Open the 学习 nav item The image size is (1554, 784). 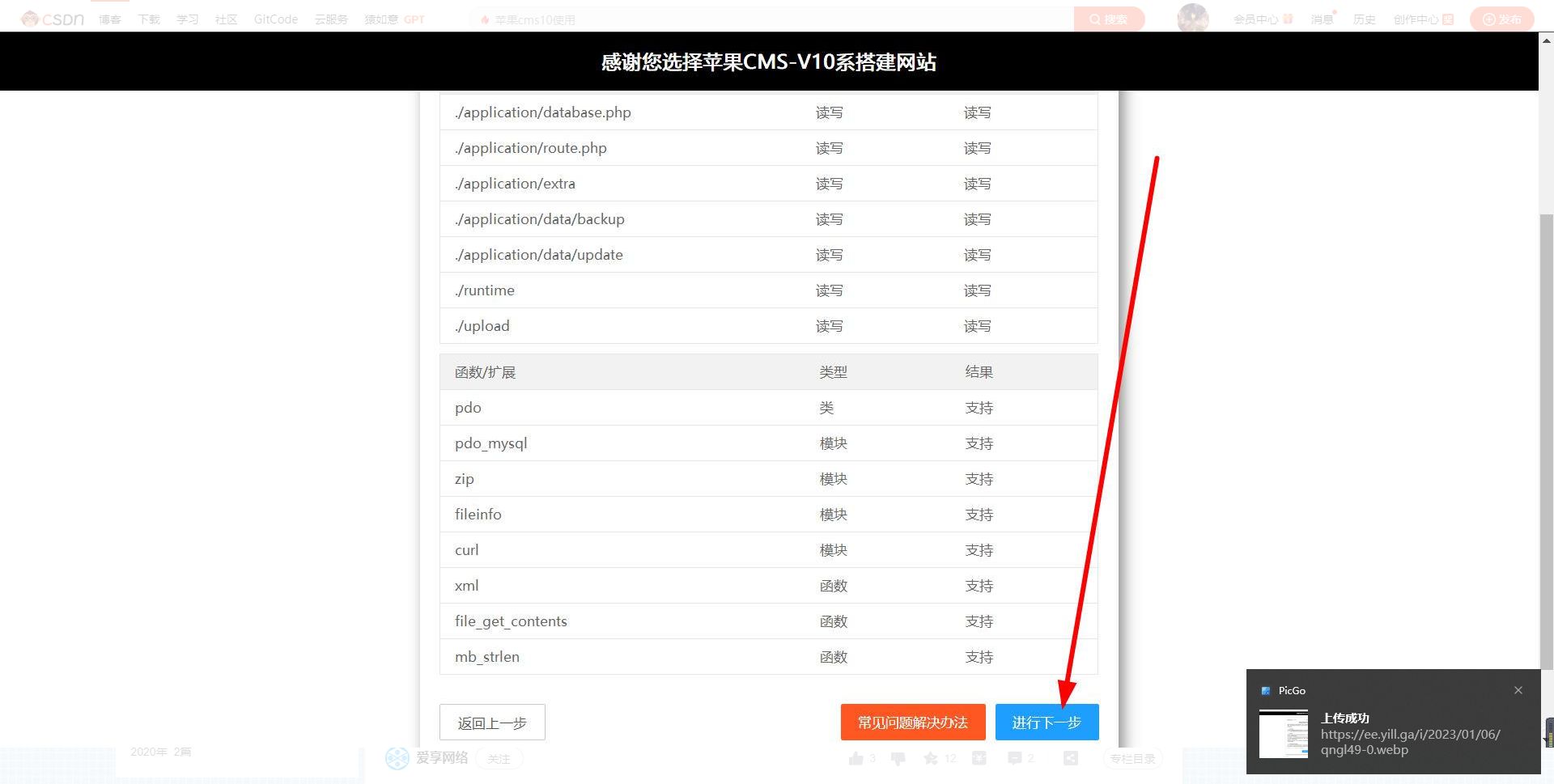[188, 19]
